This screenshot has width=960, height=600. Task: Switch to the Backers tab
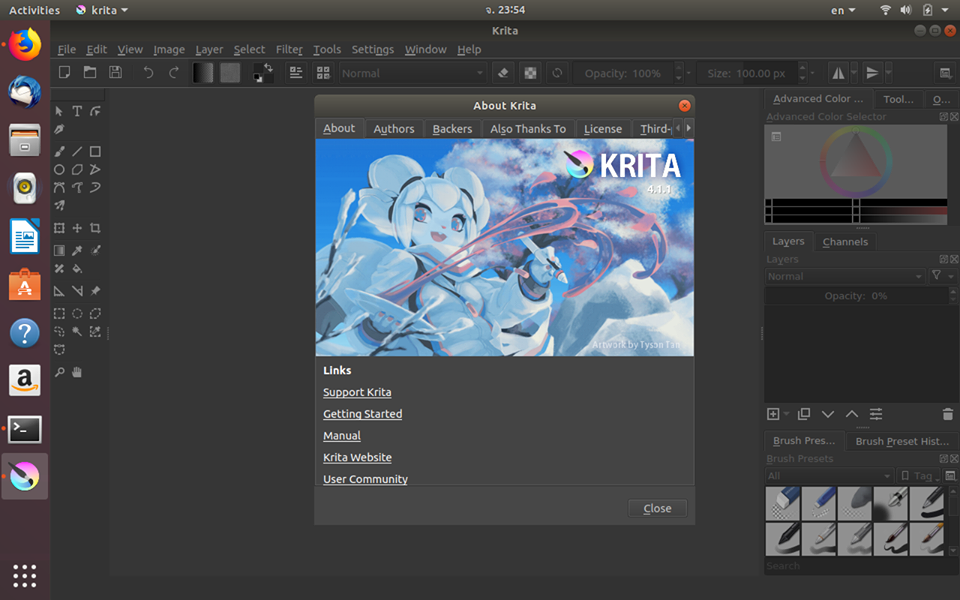coord(452,129)
